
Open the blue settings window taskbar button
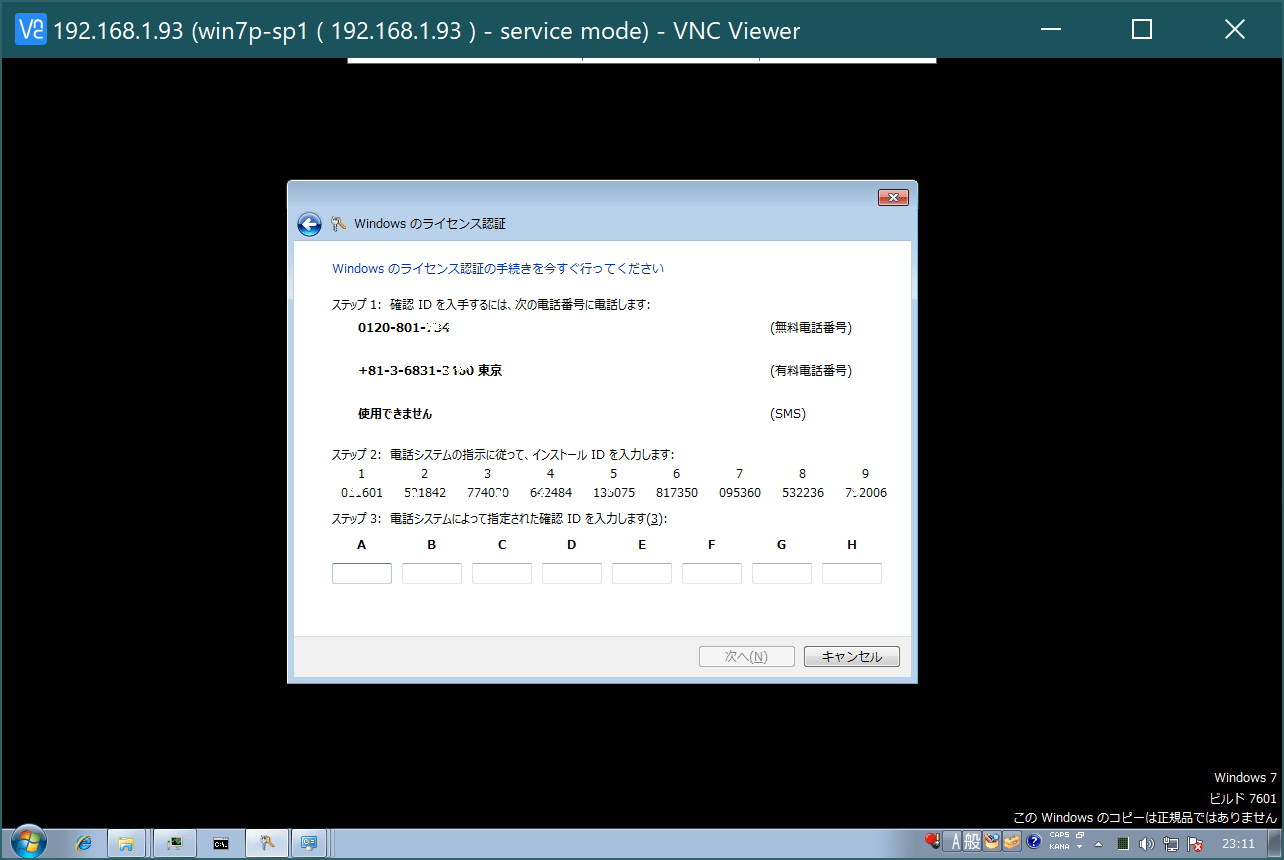(309, 843)
